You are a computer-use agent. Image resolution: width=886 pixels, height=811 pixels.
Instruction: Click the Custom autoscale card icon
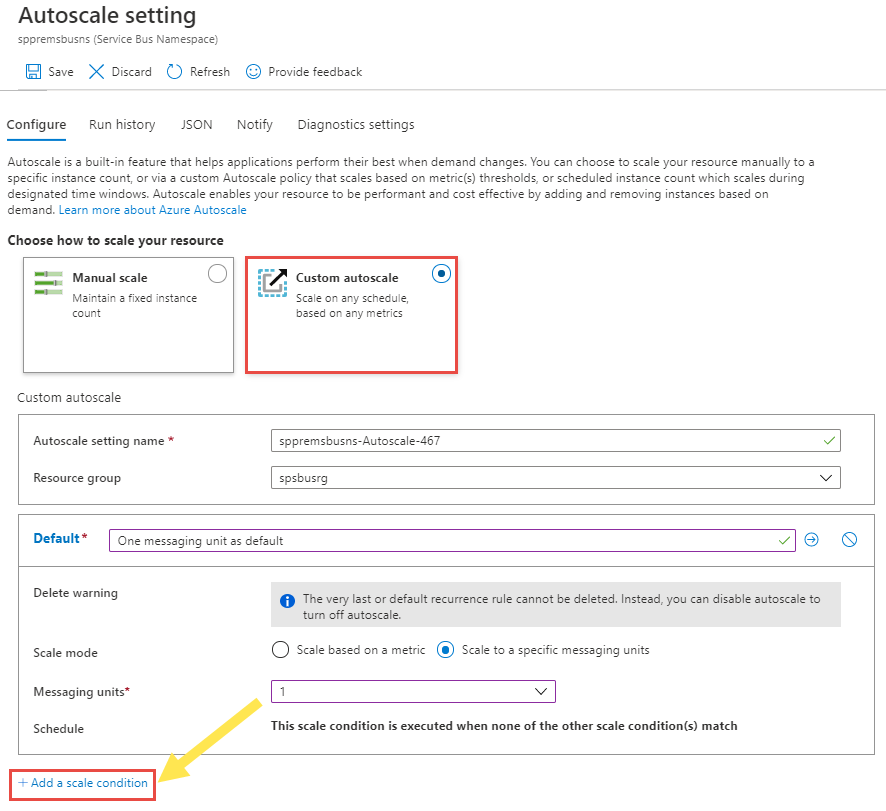coord(272,282)
